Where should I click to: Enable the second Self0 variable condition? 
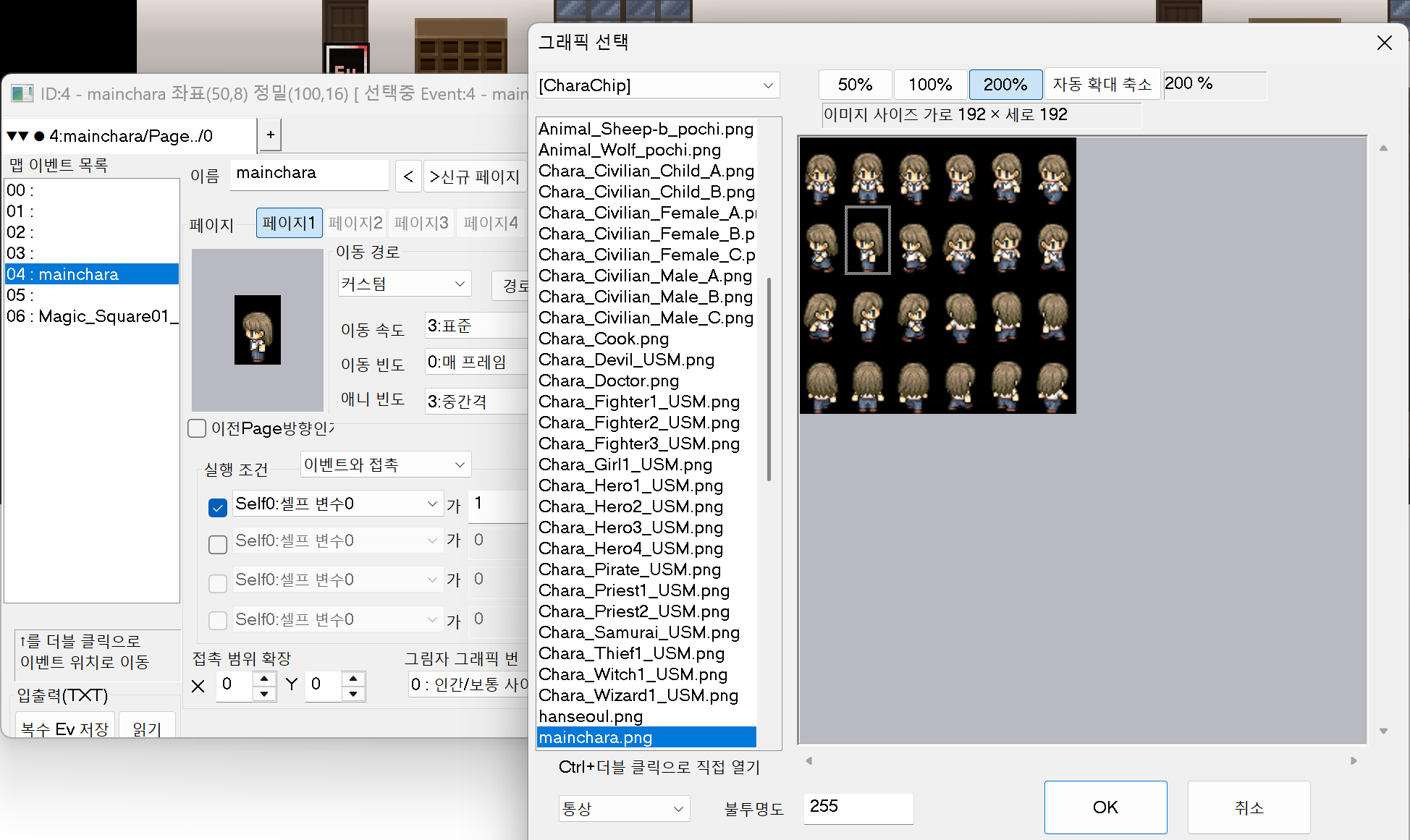coord(217,544)
